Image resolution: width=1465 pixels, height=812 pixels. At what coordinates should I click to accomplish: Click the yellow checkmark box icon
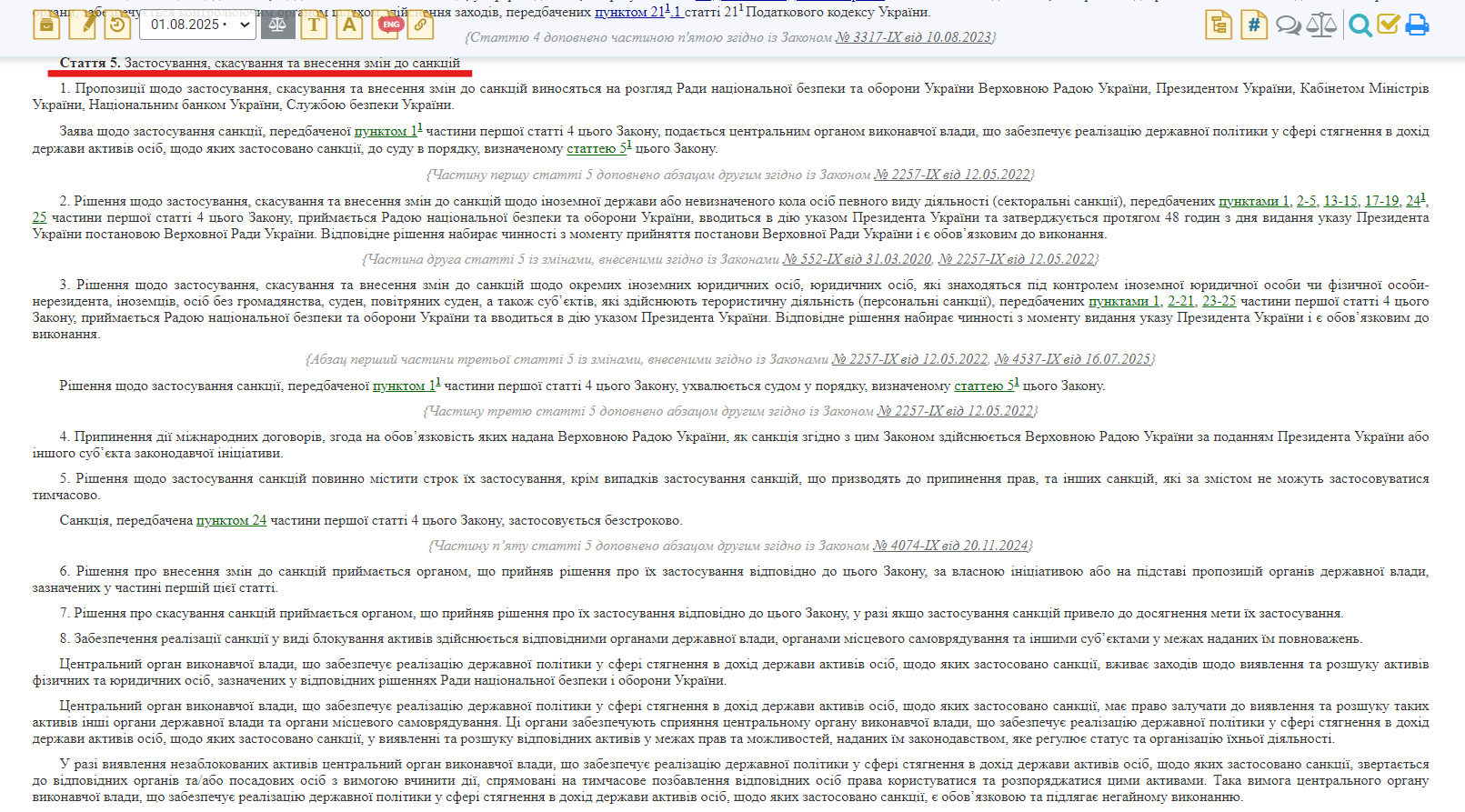[x=1388, y=25]
